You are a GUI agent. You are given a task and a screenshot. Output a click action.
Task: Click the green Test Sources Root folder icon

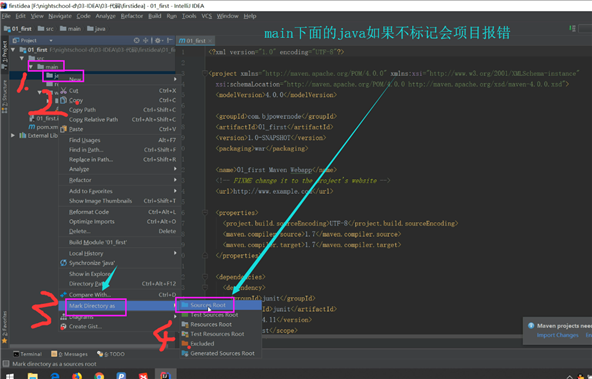click(x=185, y=314)
